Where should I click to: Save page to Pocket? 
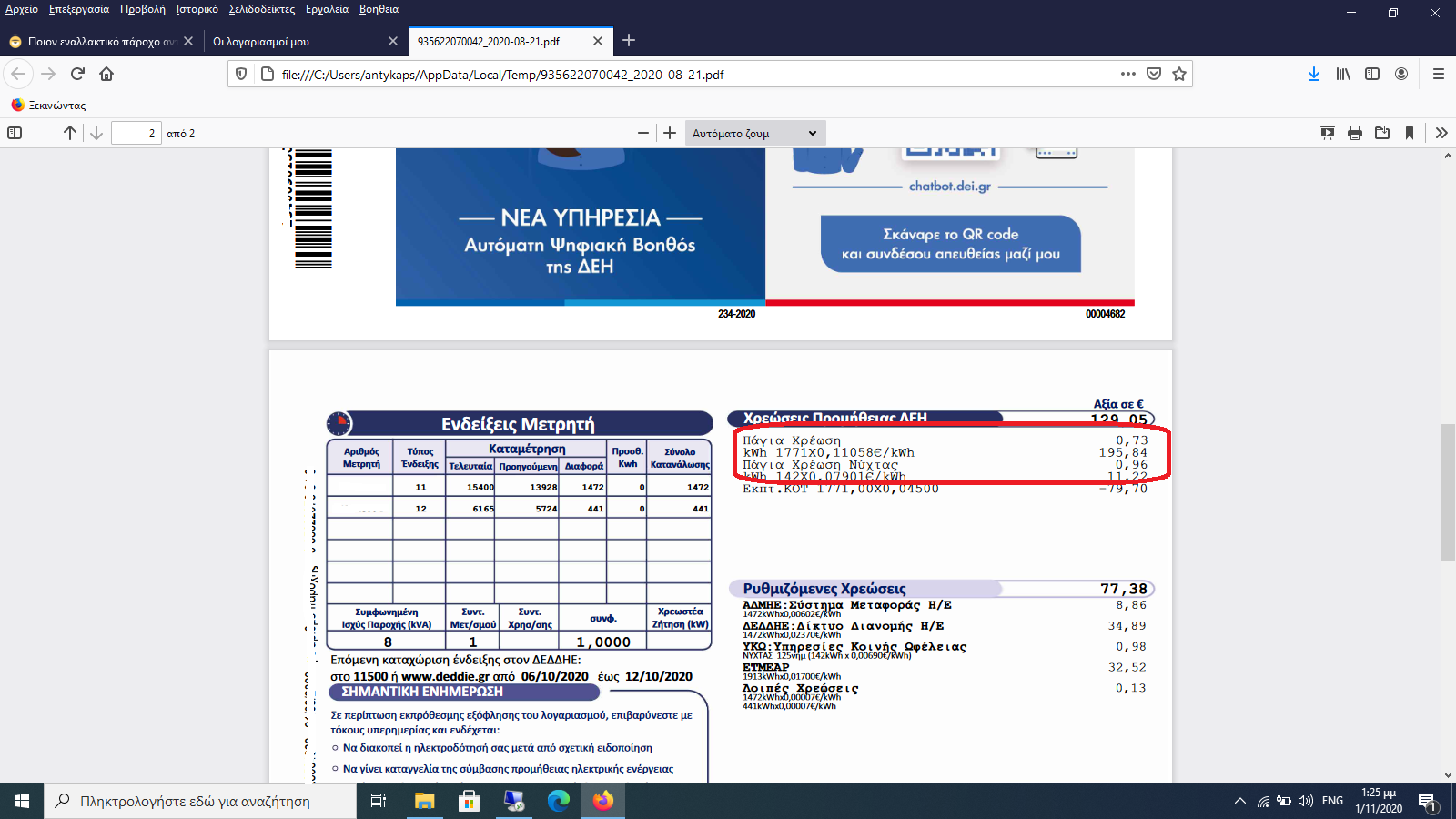[1154, 74]
